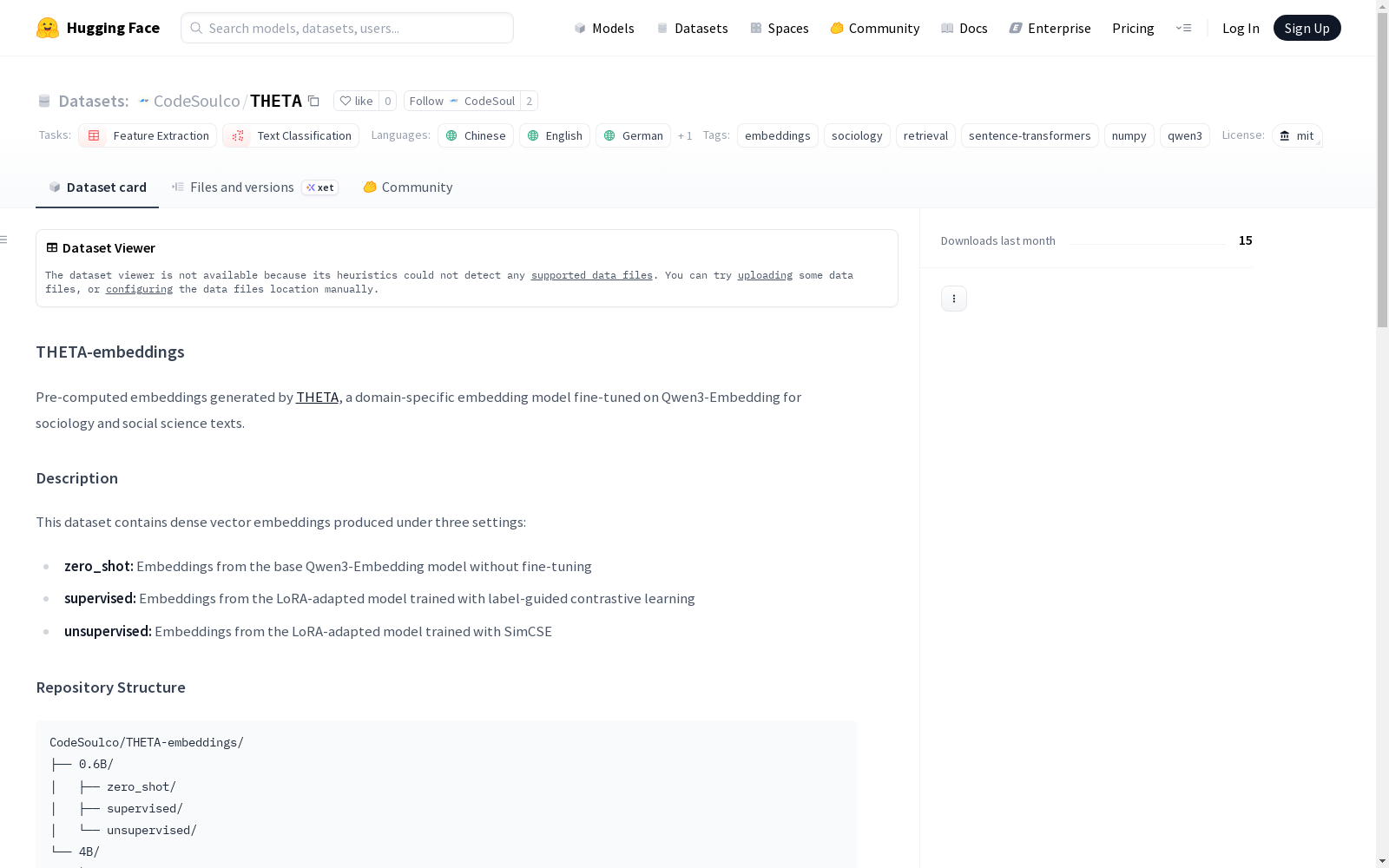Click the Feature Extraction task icon

coord(94,135)
